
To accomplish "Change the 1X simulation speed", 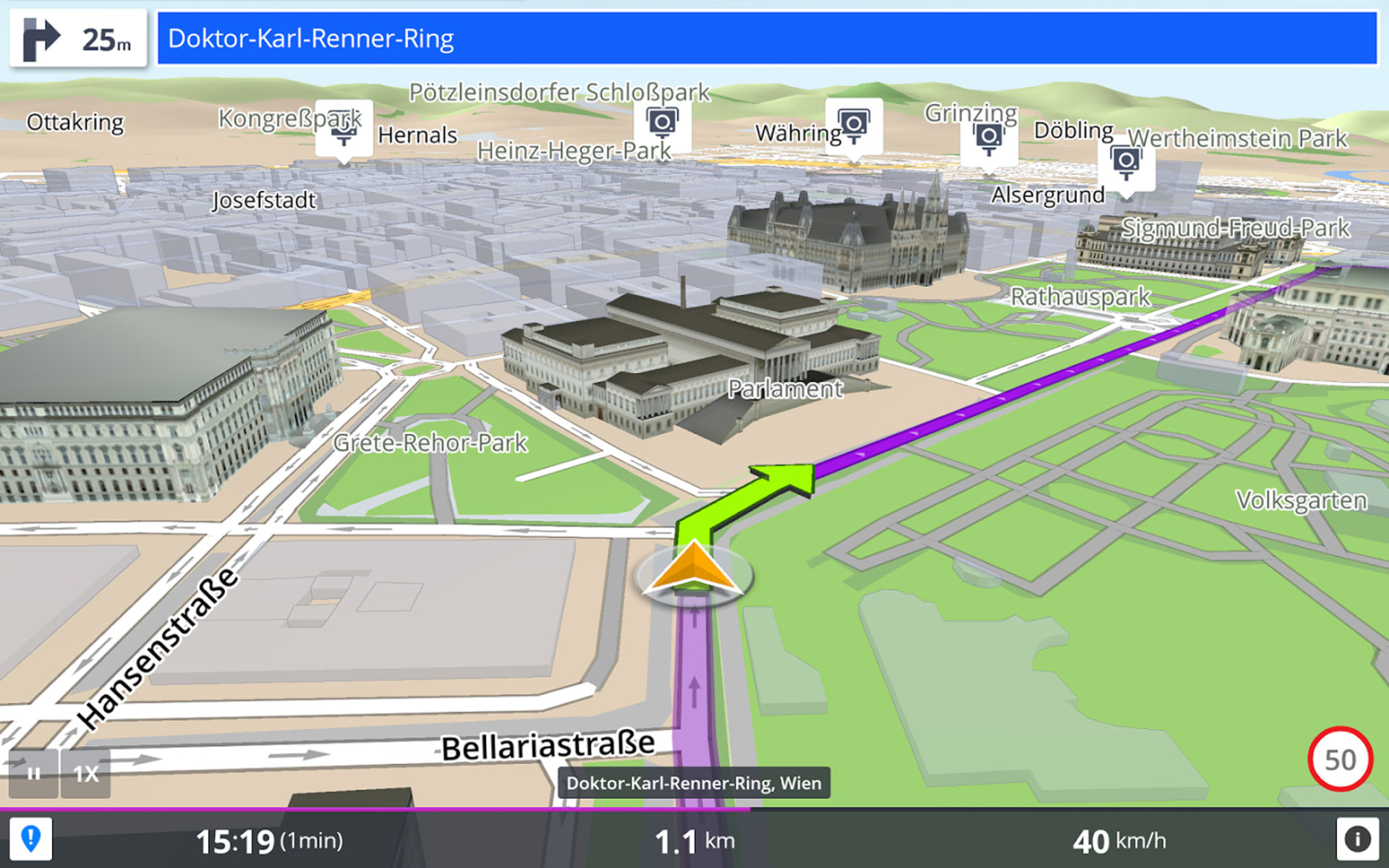I will [85, 773].
